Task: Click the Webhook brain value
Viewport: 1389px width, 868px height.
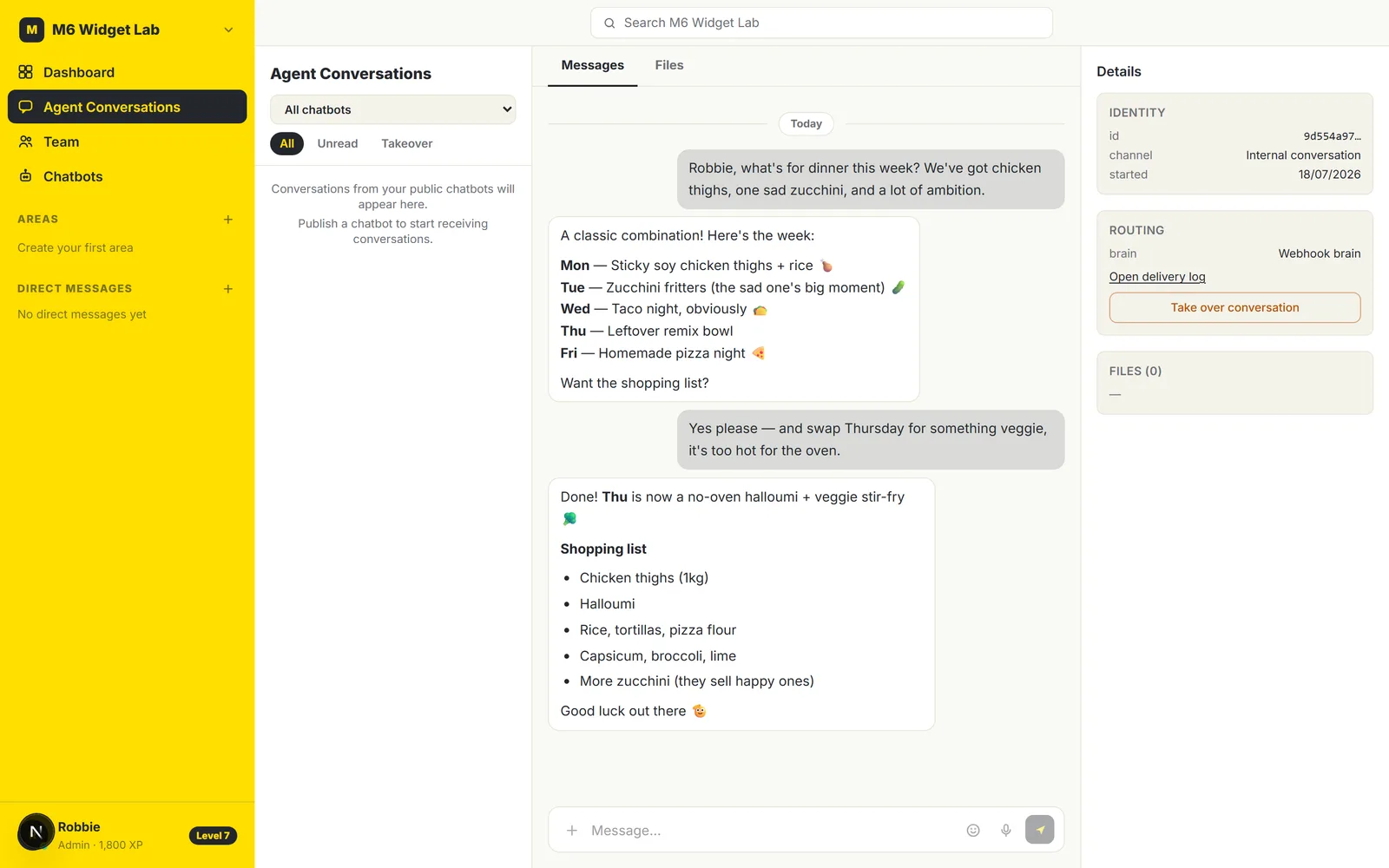Action: (x=1320, y=253)
